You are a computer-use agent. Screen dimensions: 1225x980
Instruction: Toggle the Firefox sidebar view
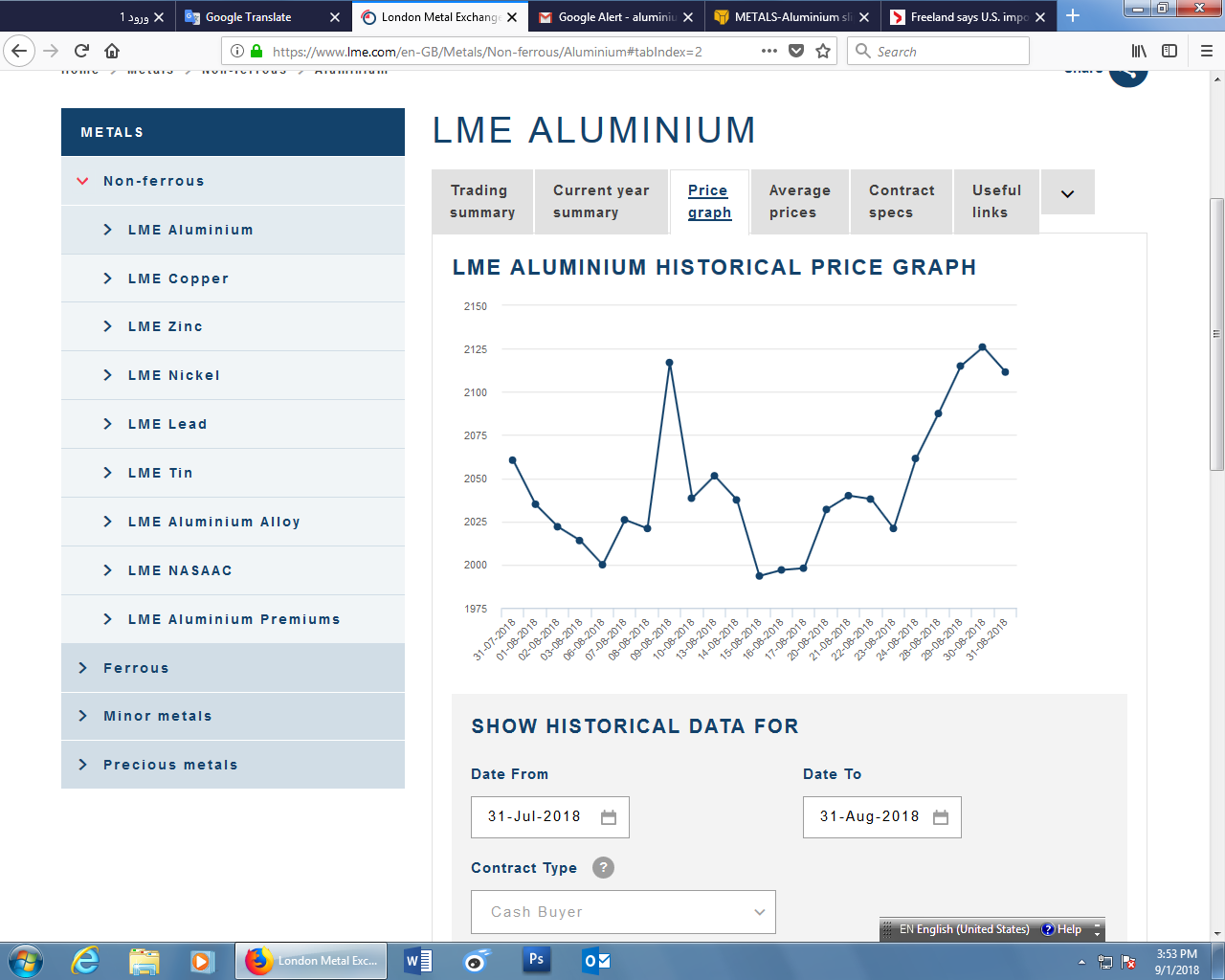coord(1169,51)
